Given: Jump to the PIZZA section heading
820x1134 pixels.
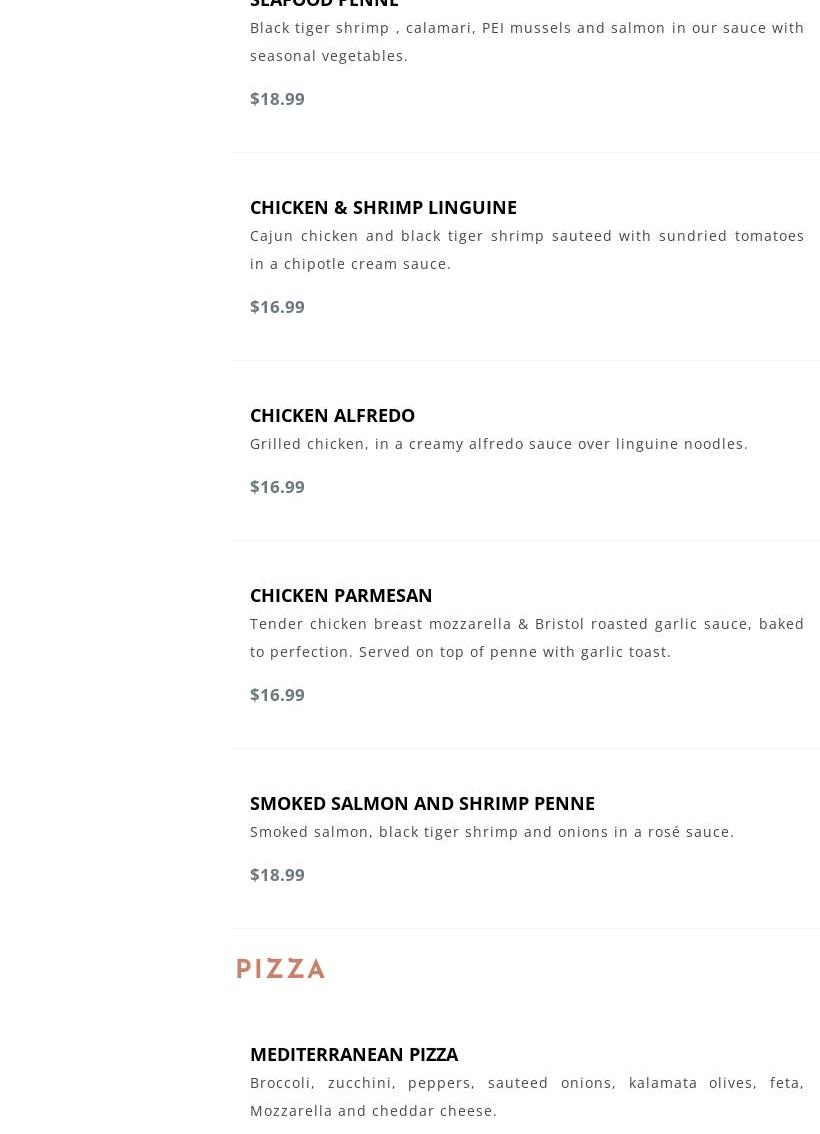Looking at the screenshot, I should [281, 968].
